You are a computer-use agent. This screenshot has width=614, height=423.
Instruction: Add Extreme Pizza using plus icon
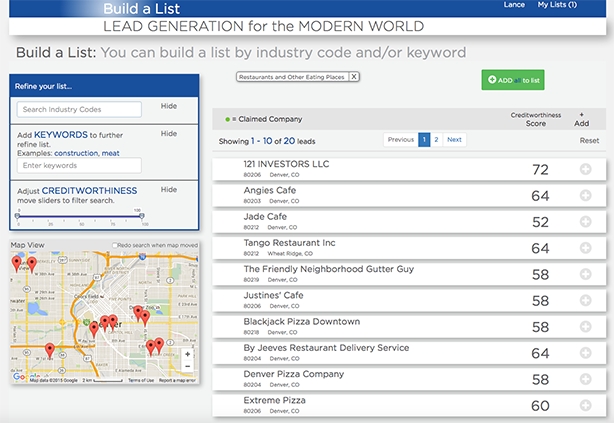(x=585, y=405)
